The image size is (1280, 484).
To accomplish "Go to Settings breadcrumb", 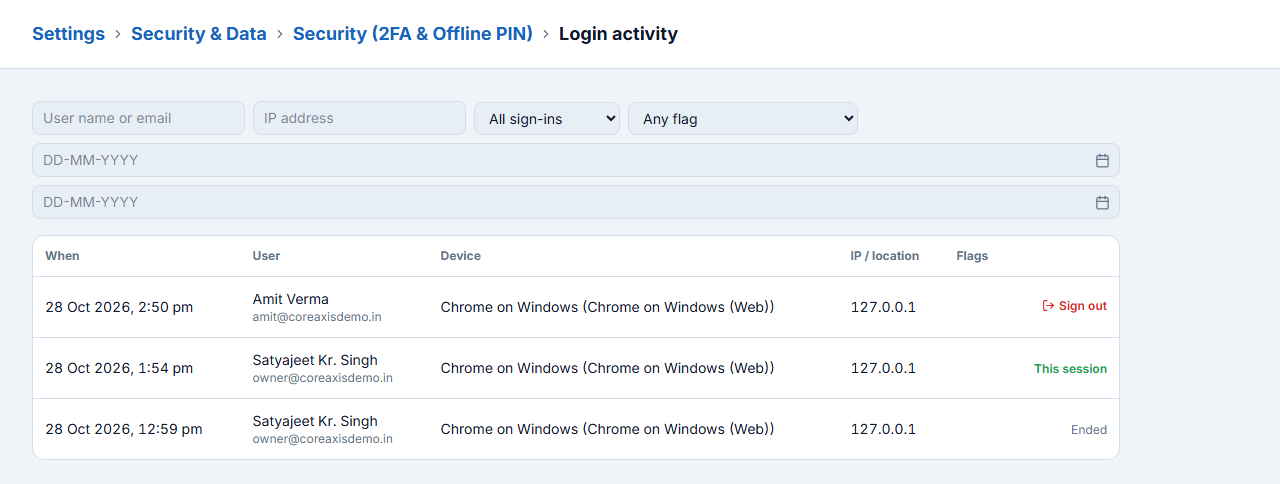I will click(68, 34).
